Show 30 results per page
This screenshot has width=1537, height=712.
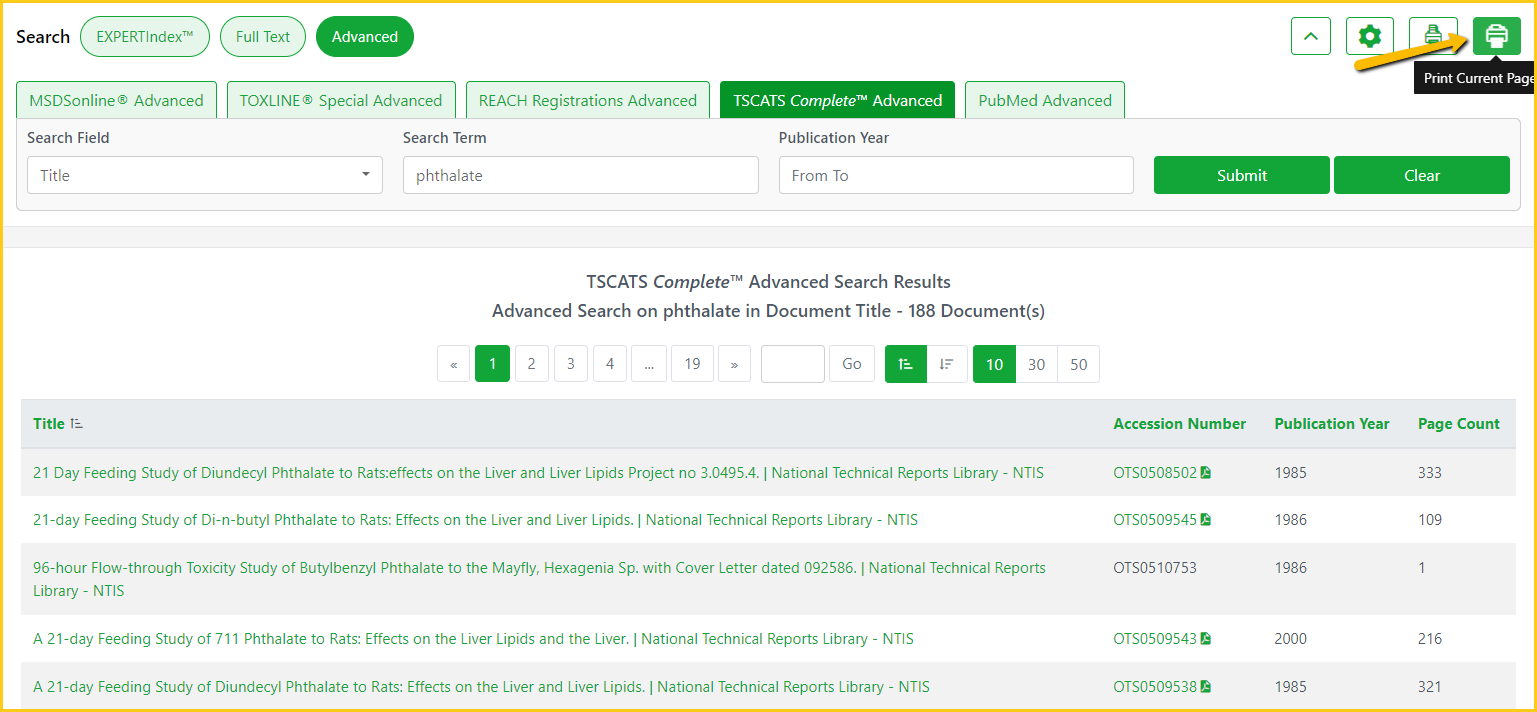[x=1036, y=364]
